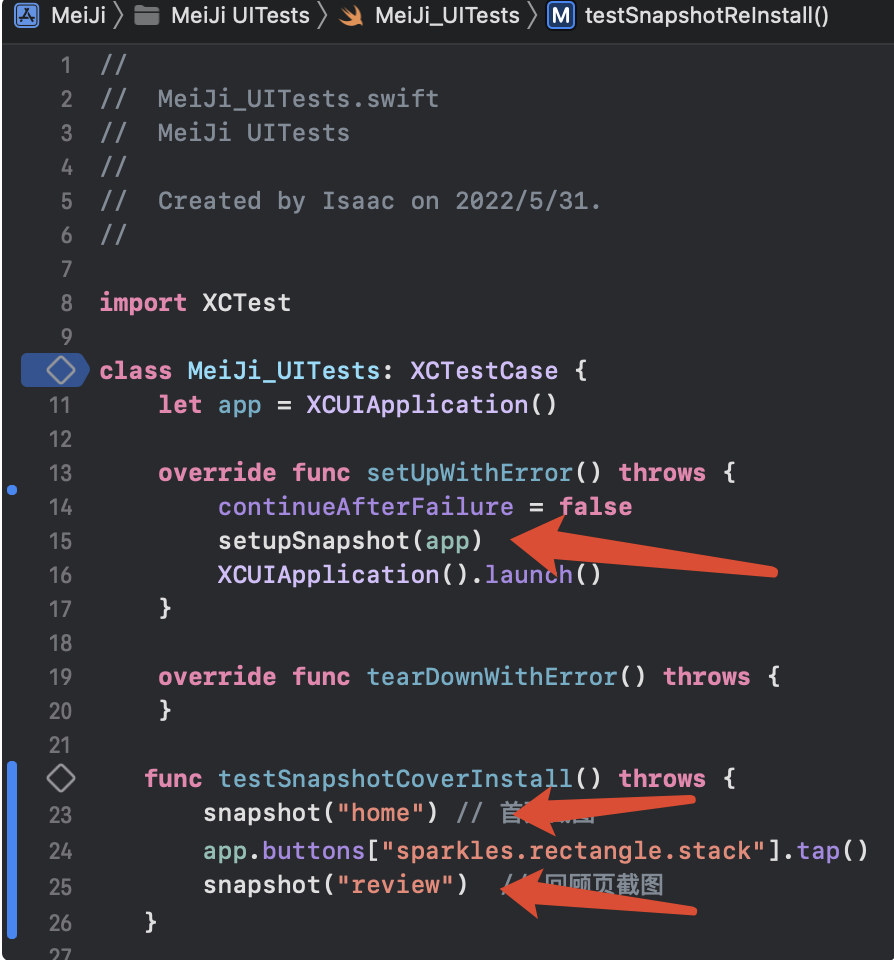The height and width of the screenshot is (960, 894).
Task: Click the folder icon before MeiJi UITests
Action: point(147,15)
